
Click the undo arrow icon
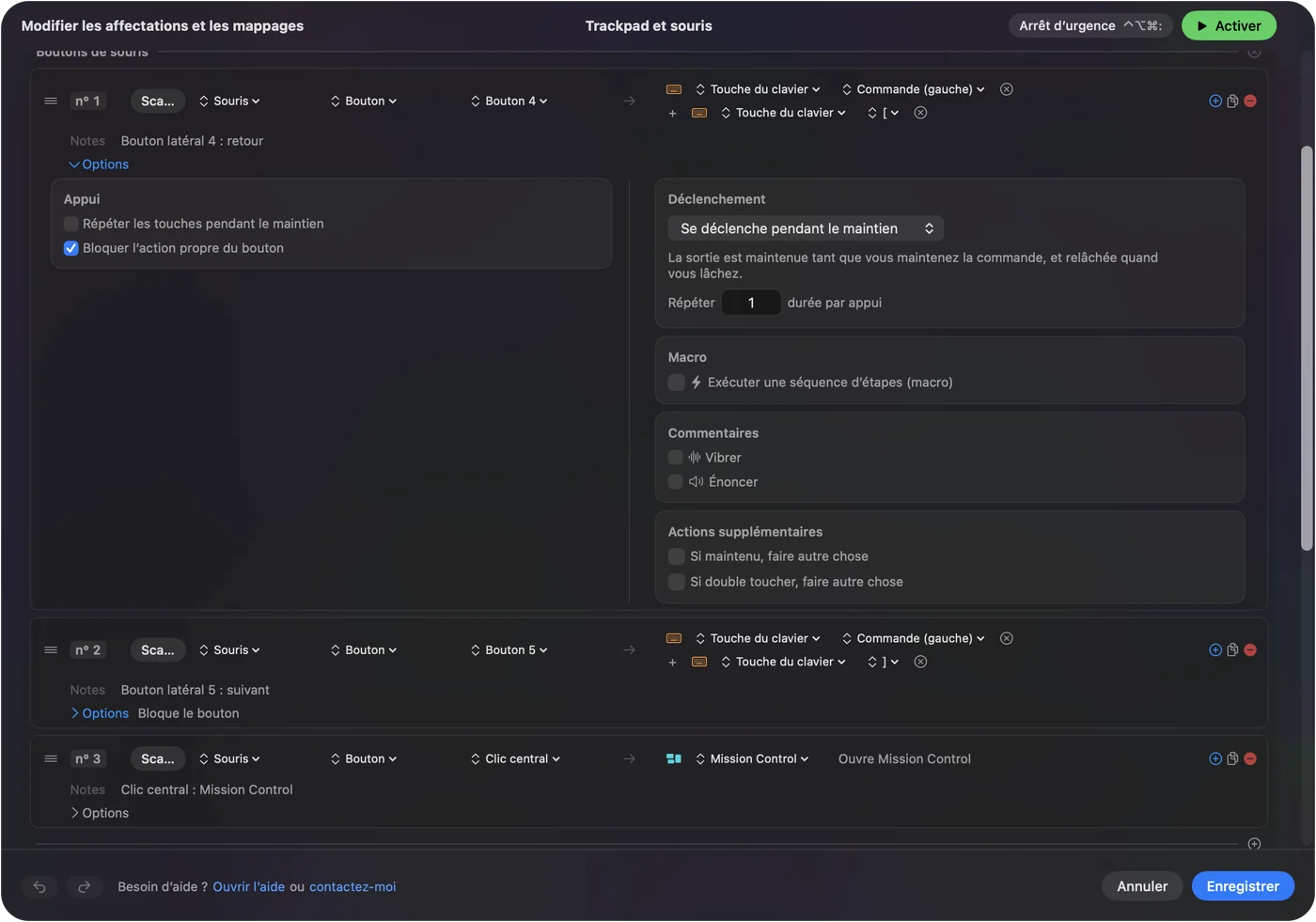[x=39, y=886]
